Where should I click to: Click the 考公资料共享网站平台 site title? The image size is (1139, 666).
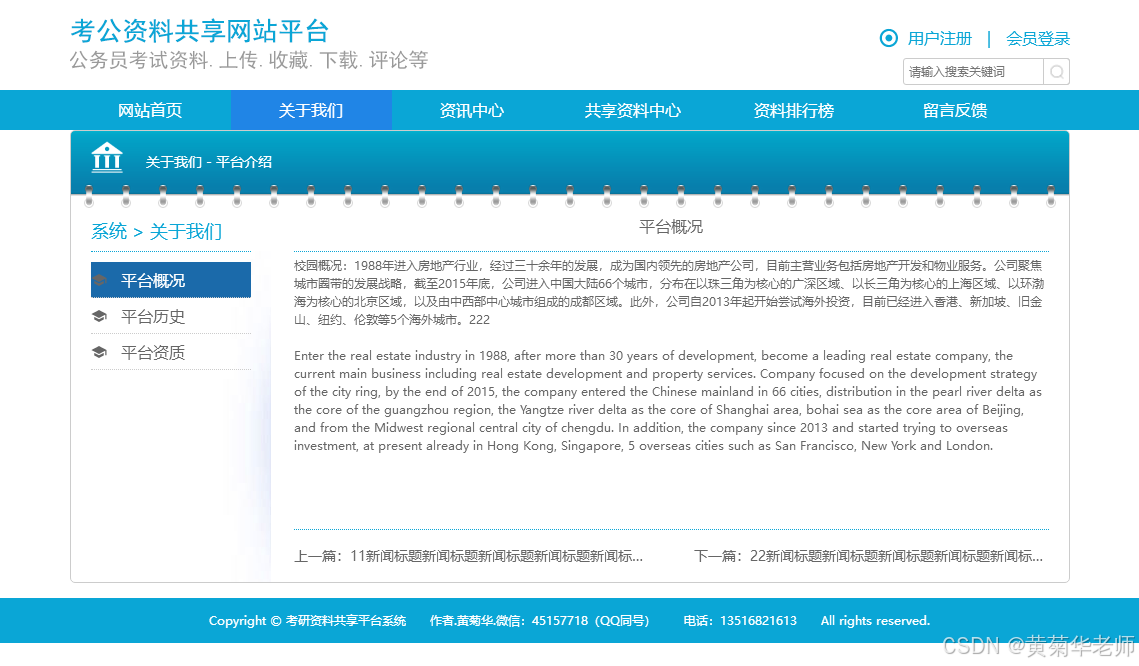(x=200, y=31)
